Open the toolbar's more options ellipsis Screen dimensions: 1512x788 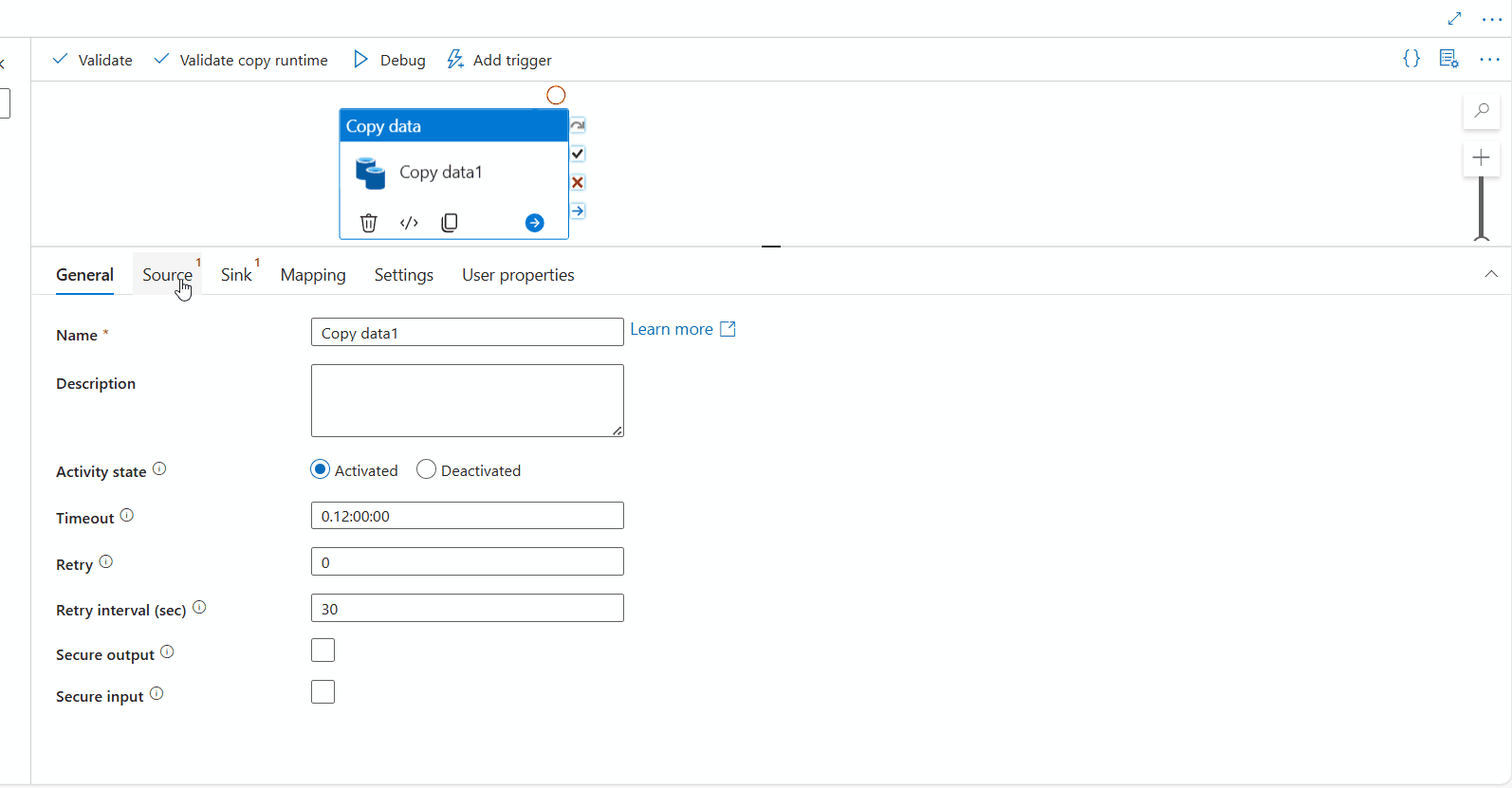click(x=1489, y=59)
